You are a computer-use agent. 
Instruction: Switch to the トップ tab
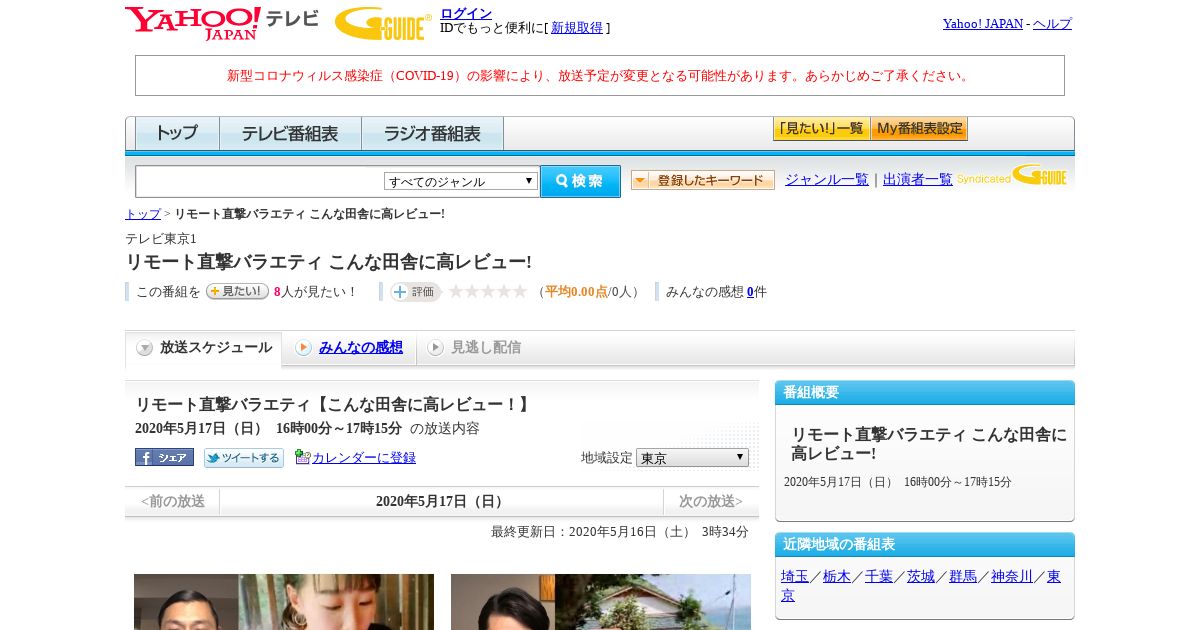pyautogui.click(x=177, y=133)
